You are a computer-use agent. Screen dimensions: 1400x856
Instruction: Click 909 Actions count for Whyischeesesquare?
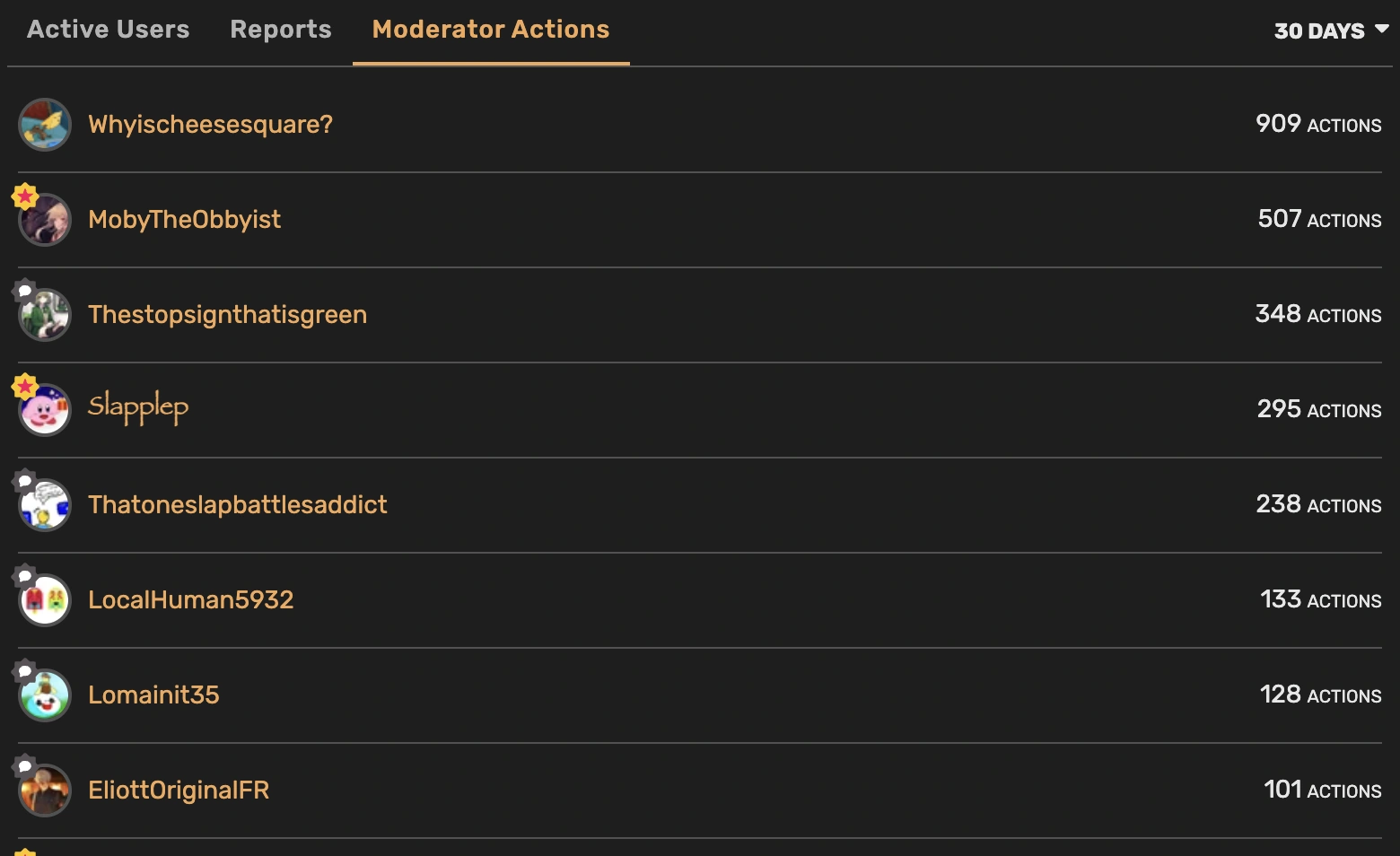(x=1317, y=125)
